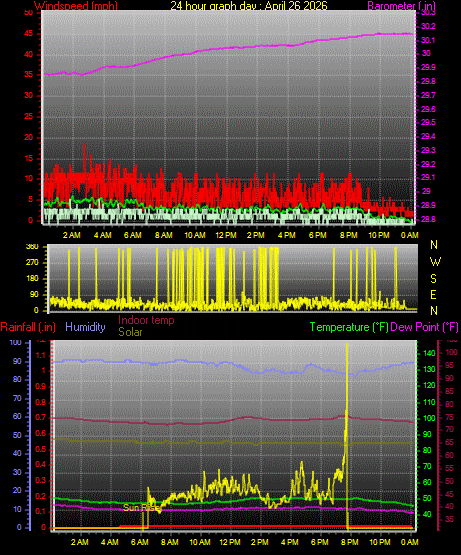Click the blue "60" humidity axis value
461x555 pixels.
pyautogui.click(x=17, y=417)
